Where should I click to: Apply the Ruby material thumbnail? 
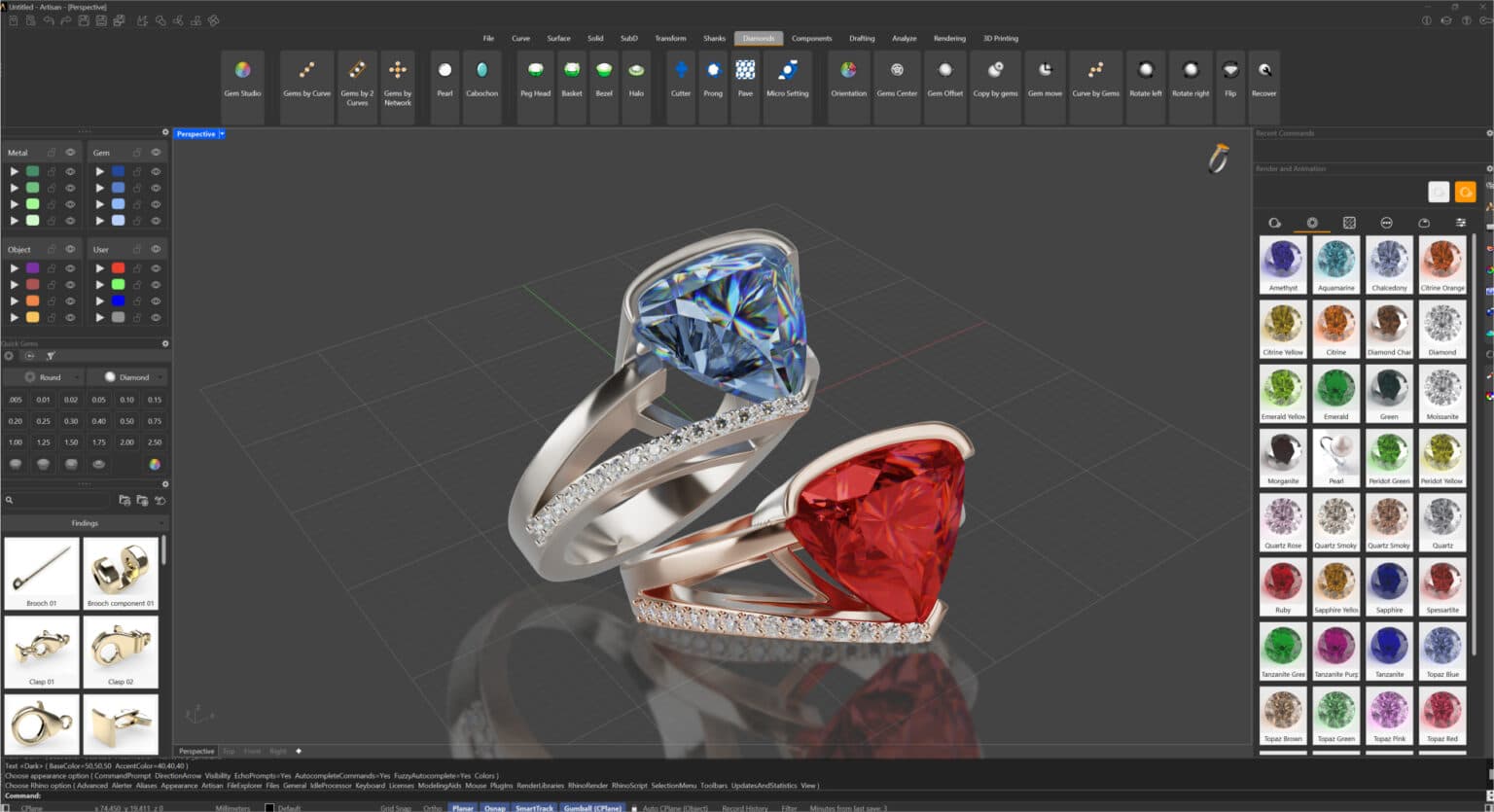pyautogui.click(x=1283, y=586)
